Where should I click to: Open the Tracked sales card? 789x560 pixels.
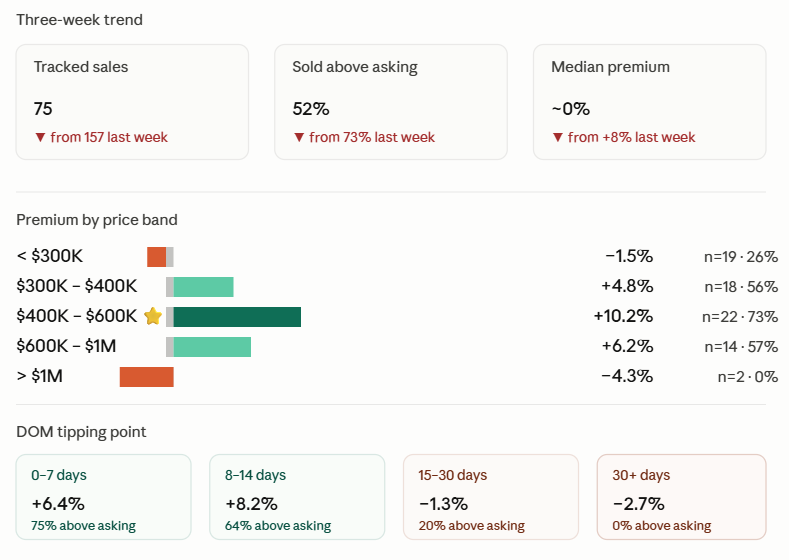(132, 102)
